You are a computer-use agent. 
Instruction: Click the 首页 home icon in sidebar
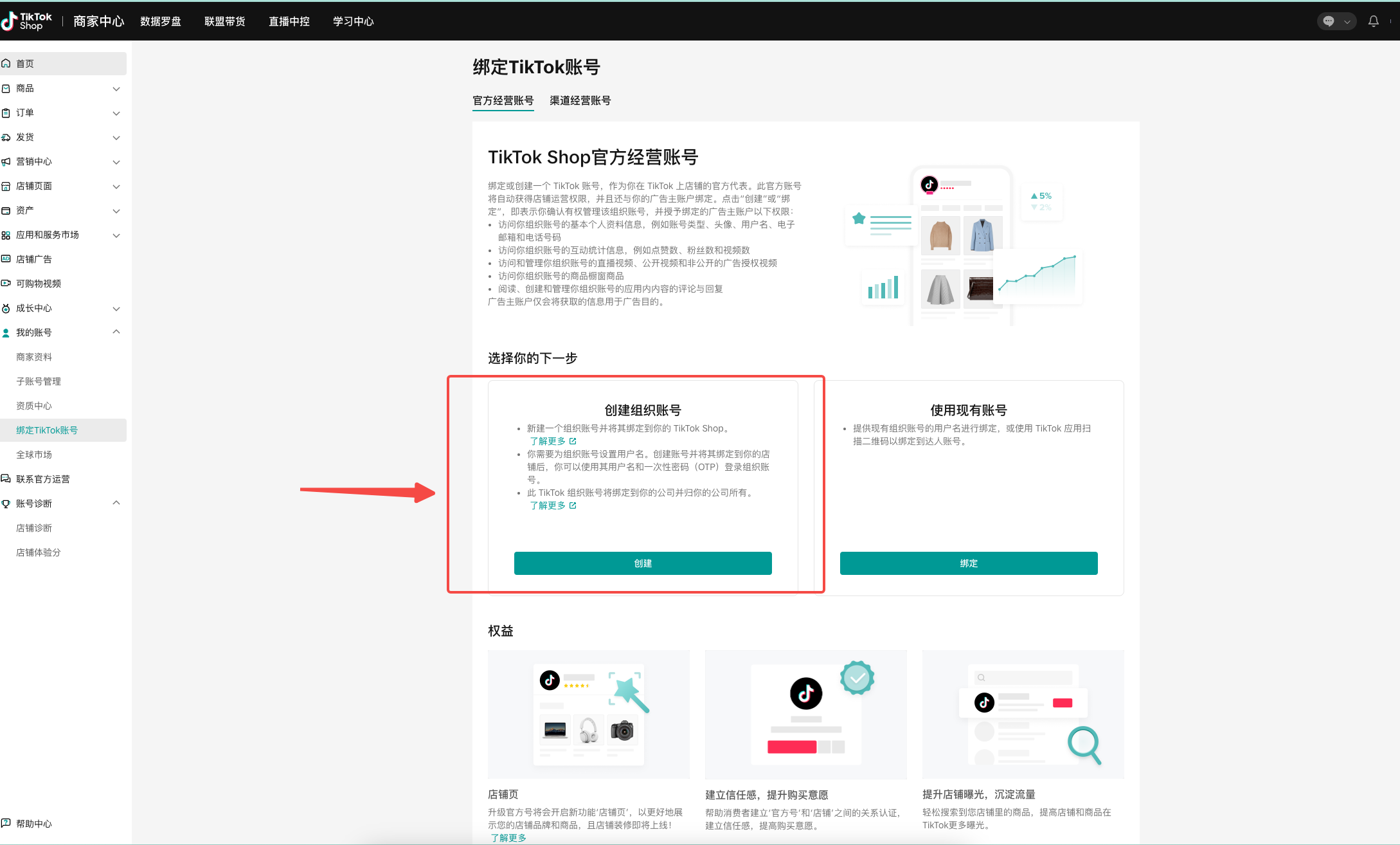coord(6,64)
